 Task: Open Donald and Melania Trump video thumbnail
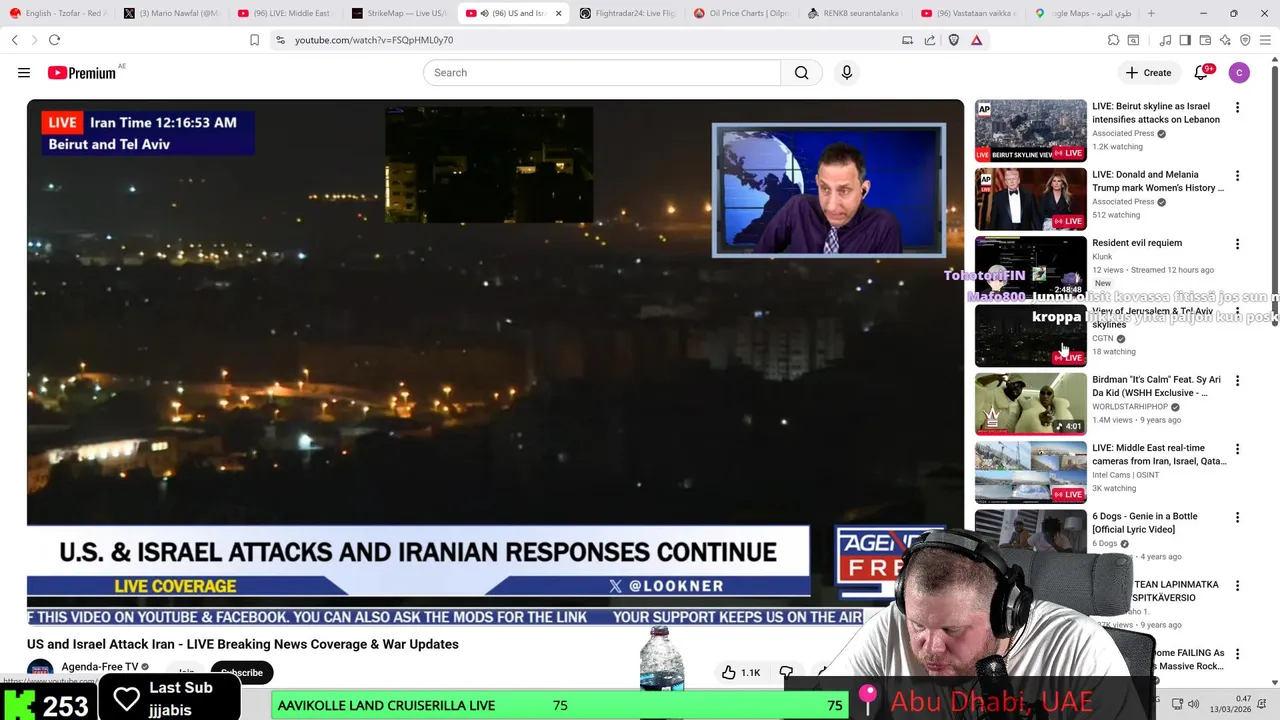1030,198
